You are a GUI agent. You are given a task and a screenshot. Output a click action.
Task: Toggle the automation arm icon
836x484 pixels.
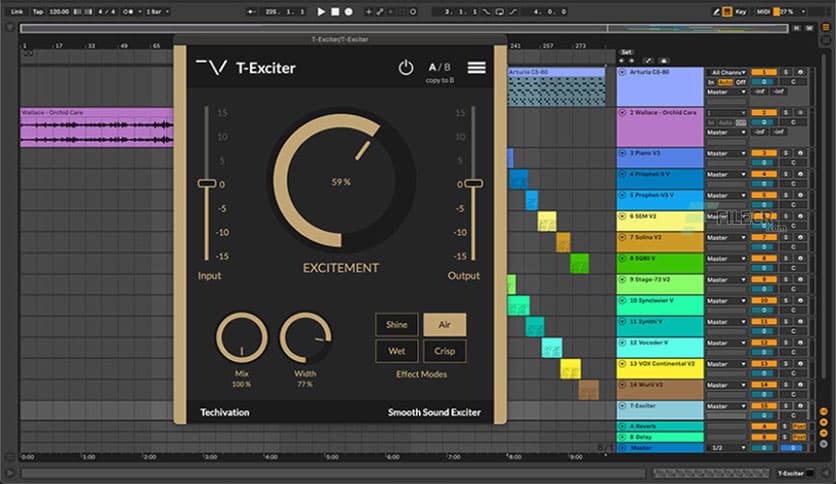[380, 11]
